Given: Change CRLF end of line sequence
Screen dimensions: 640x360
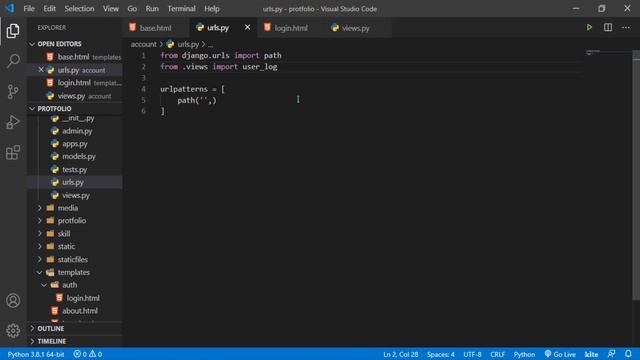Looking at the screenshot, I should 497,354.
